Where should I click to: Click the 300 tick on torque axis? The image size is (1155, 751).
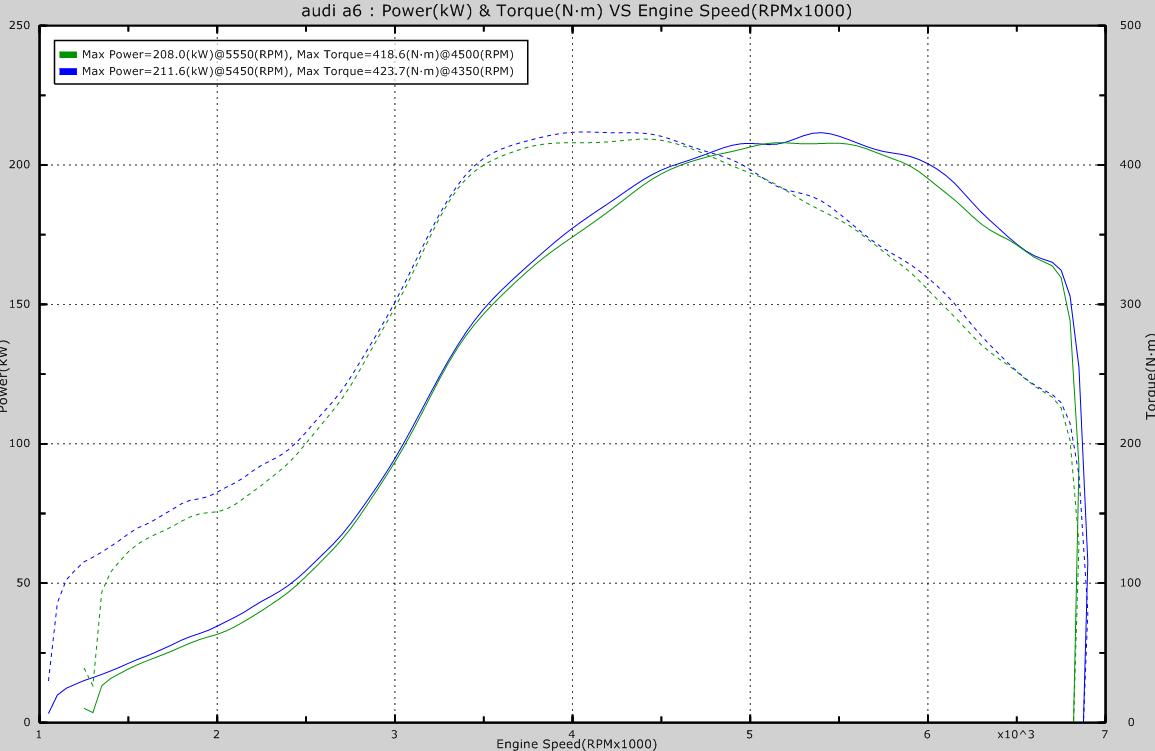click(1131, 304)
